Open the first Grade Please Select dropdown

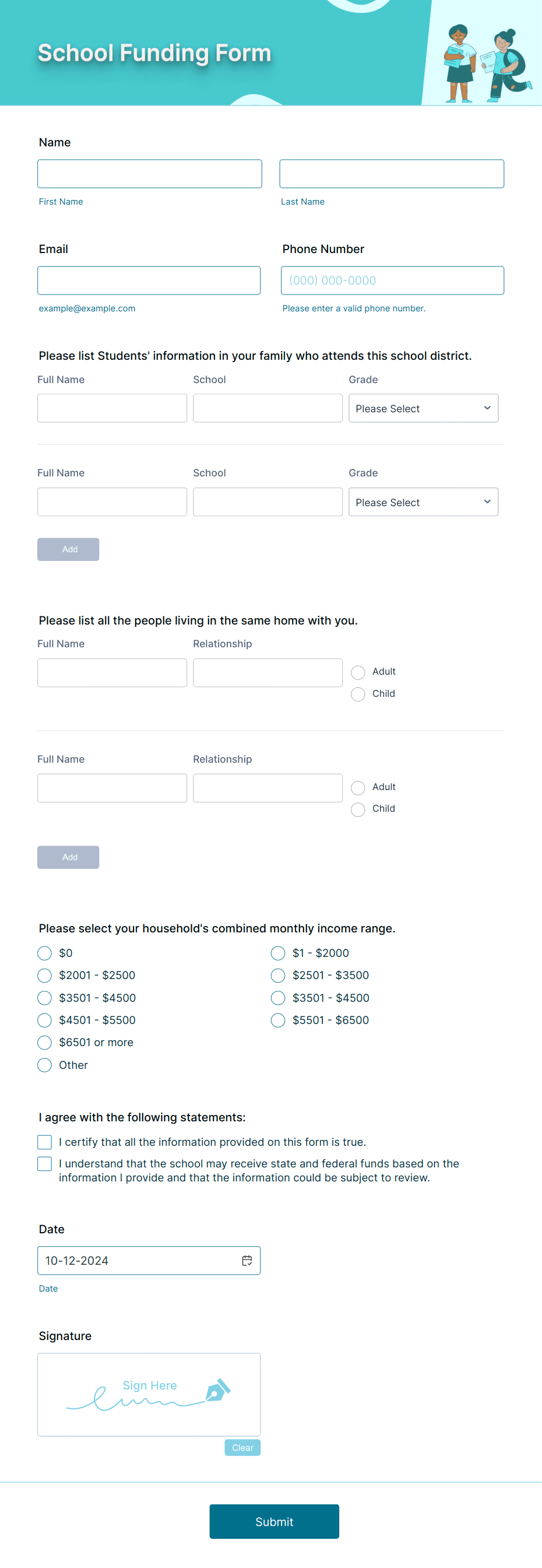423,408
